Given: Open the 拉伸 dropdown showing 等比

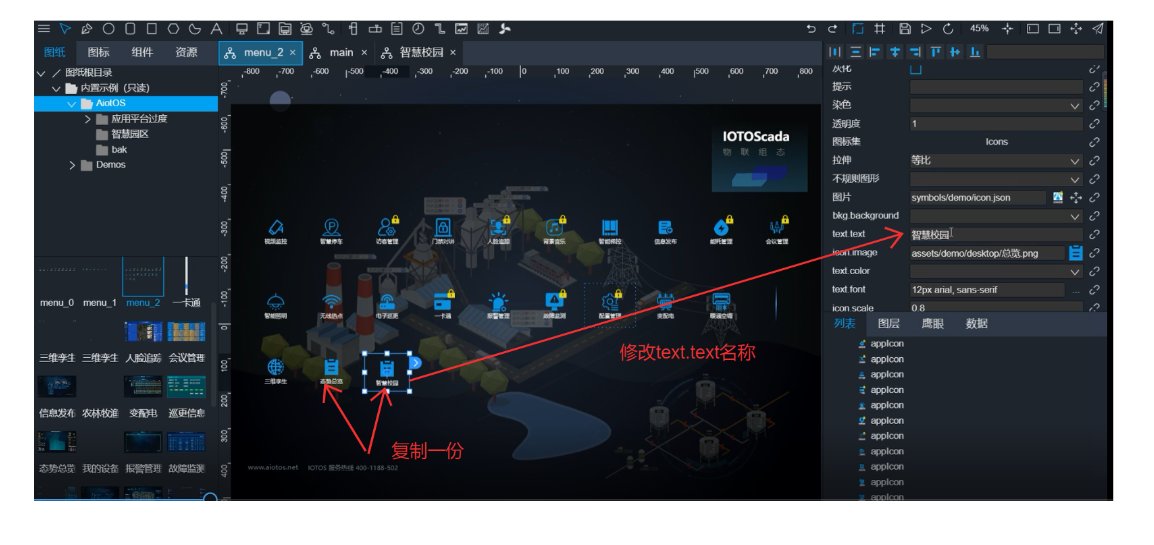Looking at the screenshot, I should [995, 160].
